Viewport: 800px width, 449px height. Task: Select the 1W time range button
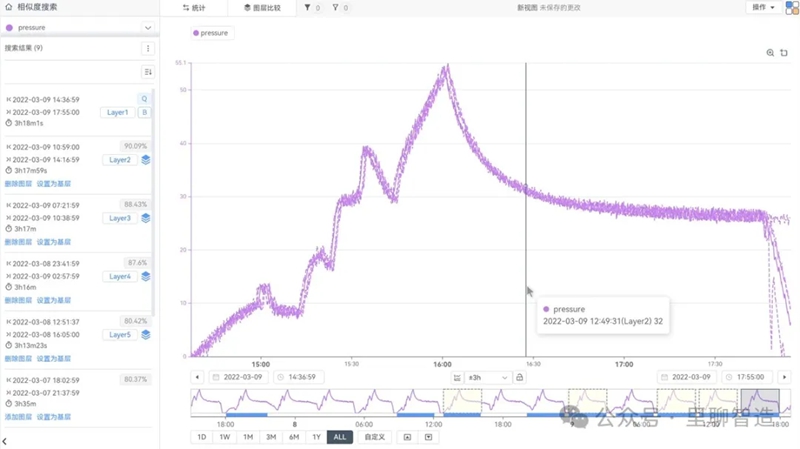click(x=224, y=437)
